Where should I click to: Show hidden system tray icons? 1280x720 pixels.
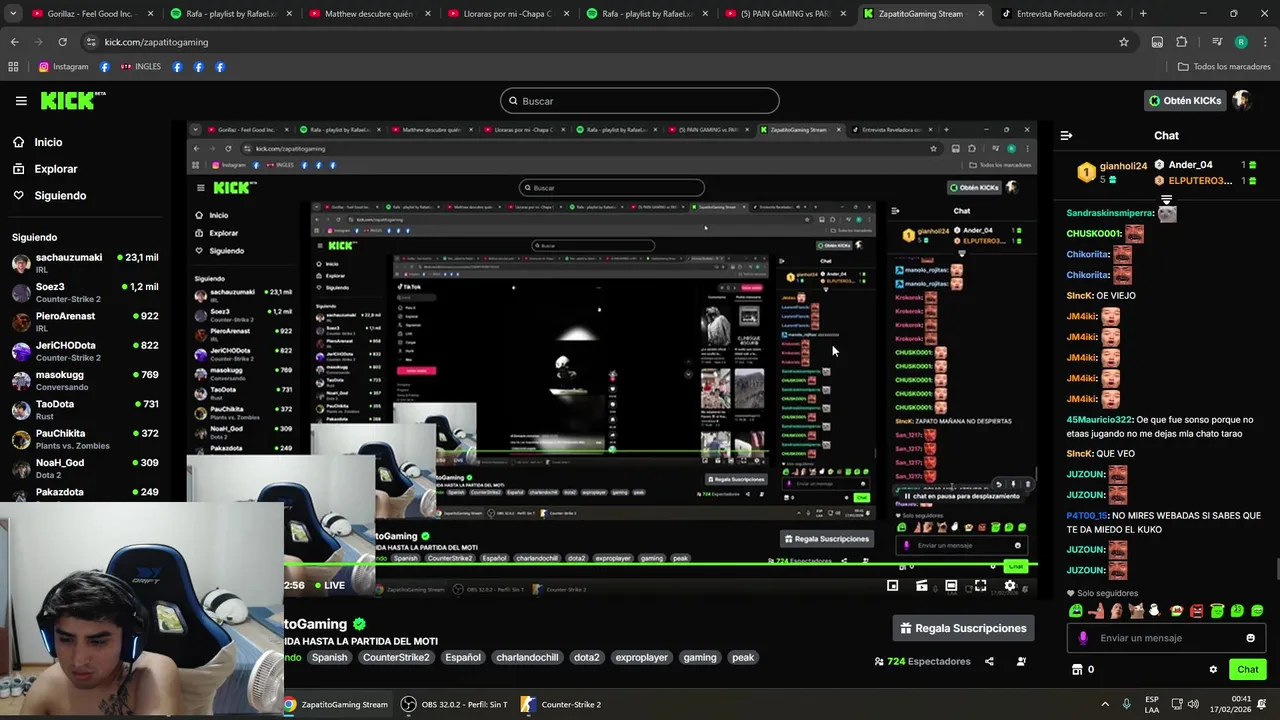(x=1105, y=704)
